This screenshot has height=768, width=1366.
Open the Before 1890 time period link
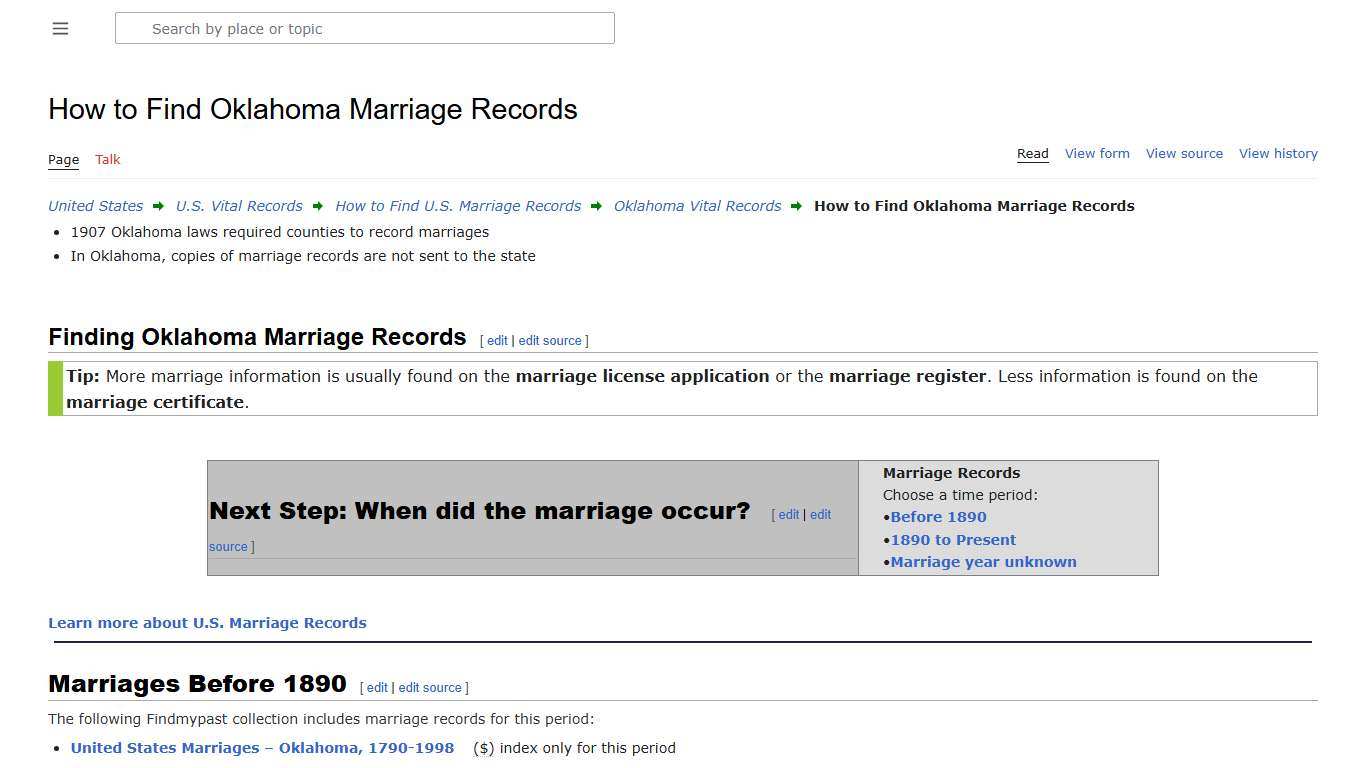938,517
